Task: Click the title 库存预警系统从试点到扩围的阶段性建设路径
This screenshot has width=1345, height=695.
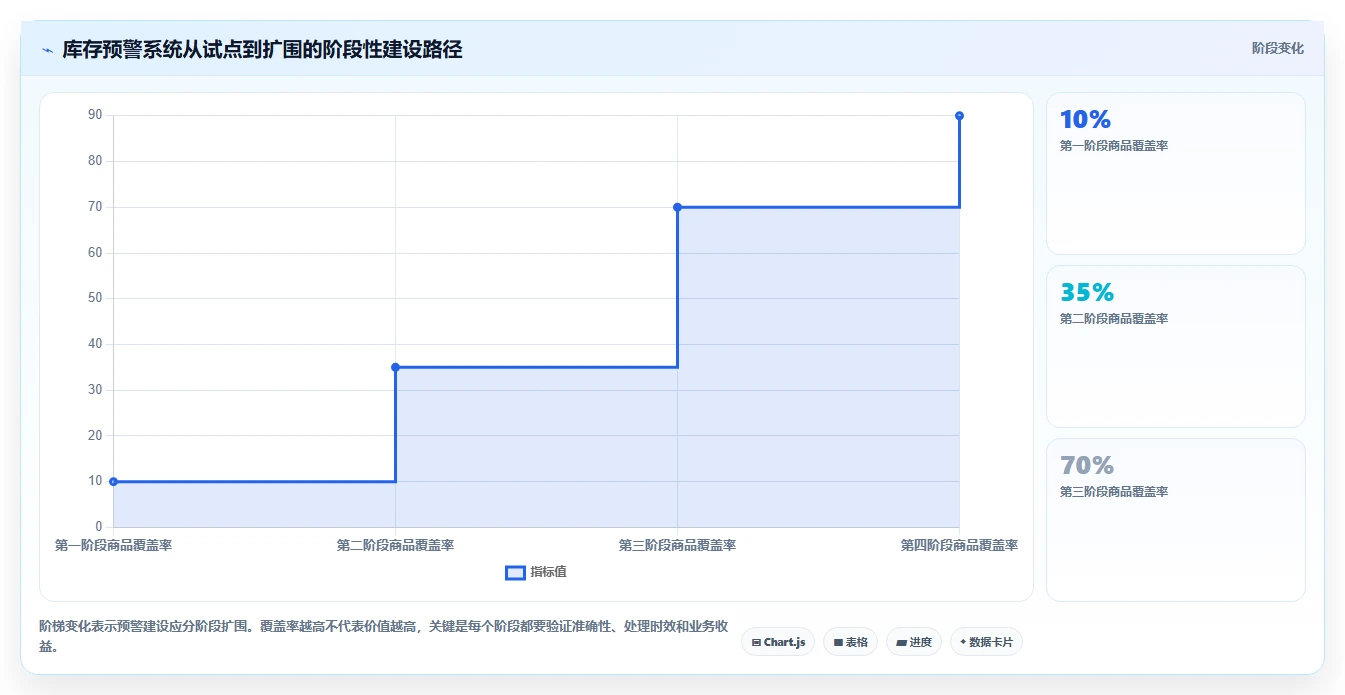Action: (x=262, y=50)
